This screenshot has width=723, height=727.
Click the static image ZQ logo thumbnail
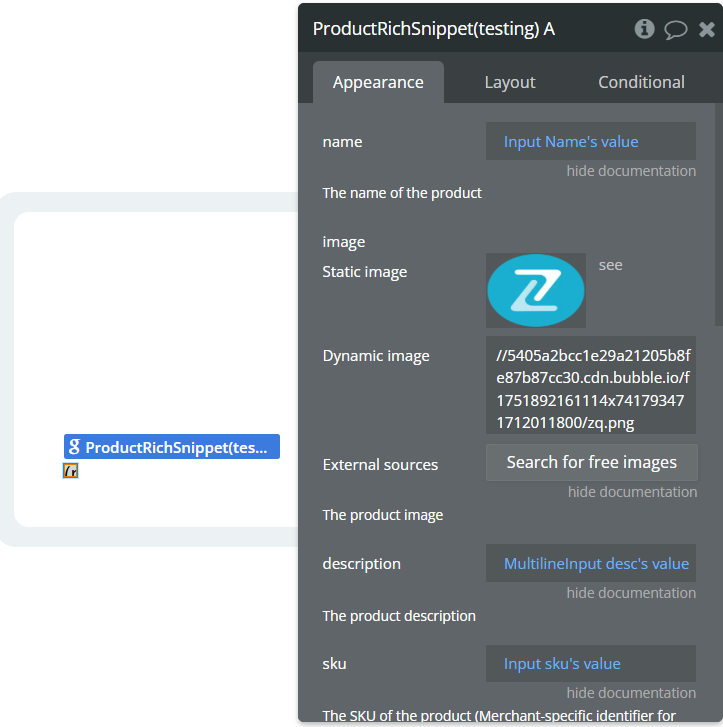point(536,290)
